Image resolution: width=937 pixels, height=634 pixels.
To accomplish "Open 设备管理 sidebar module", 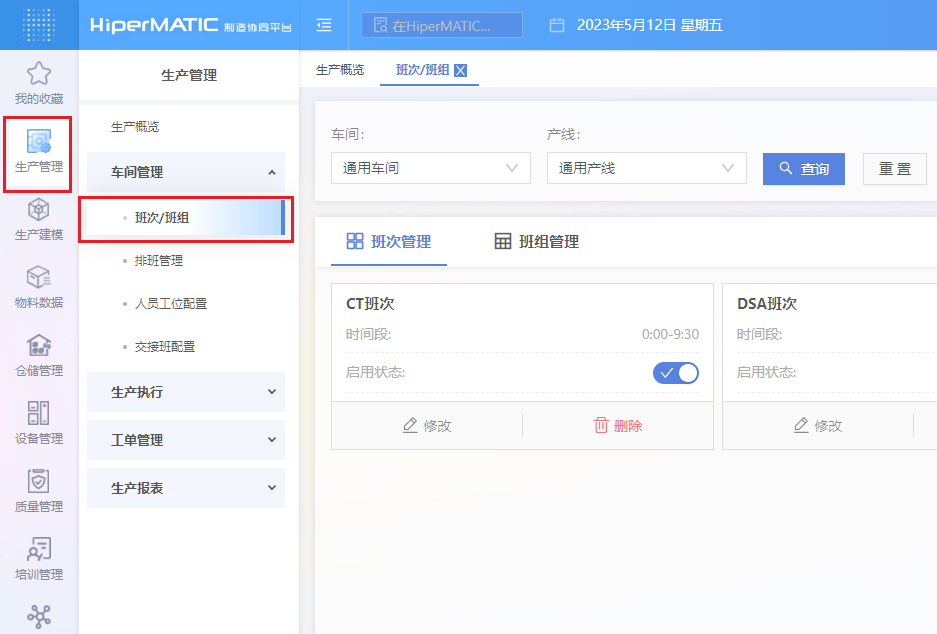I will click(39, 423).
